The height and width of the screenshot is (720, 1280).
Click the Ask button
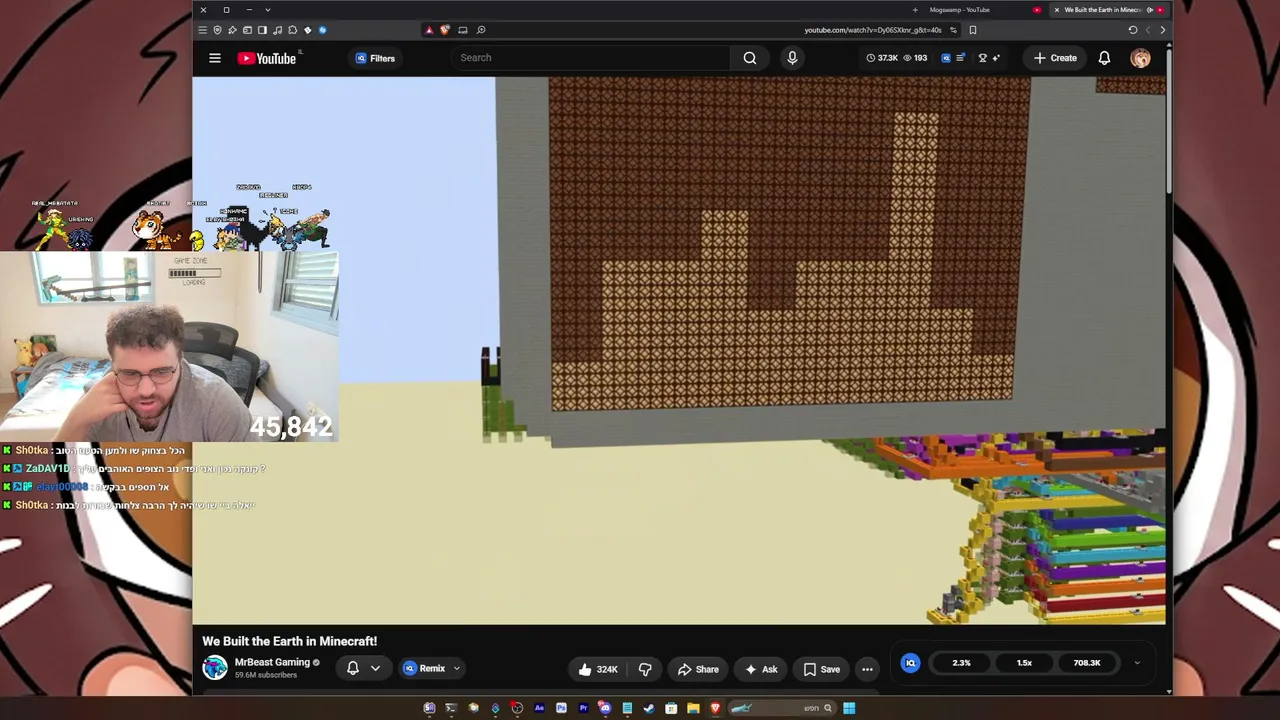(760, 669)
